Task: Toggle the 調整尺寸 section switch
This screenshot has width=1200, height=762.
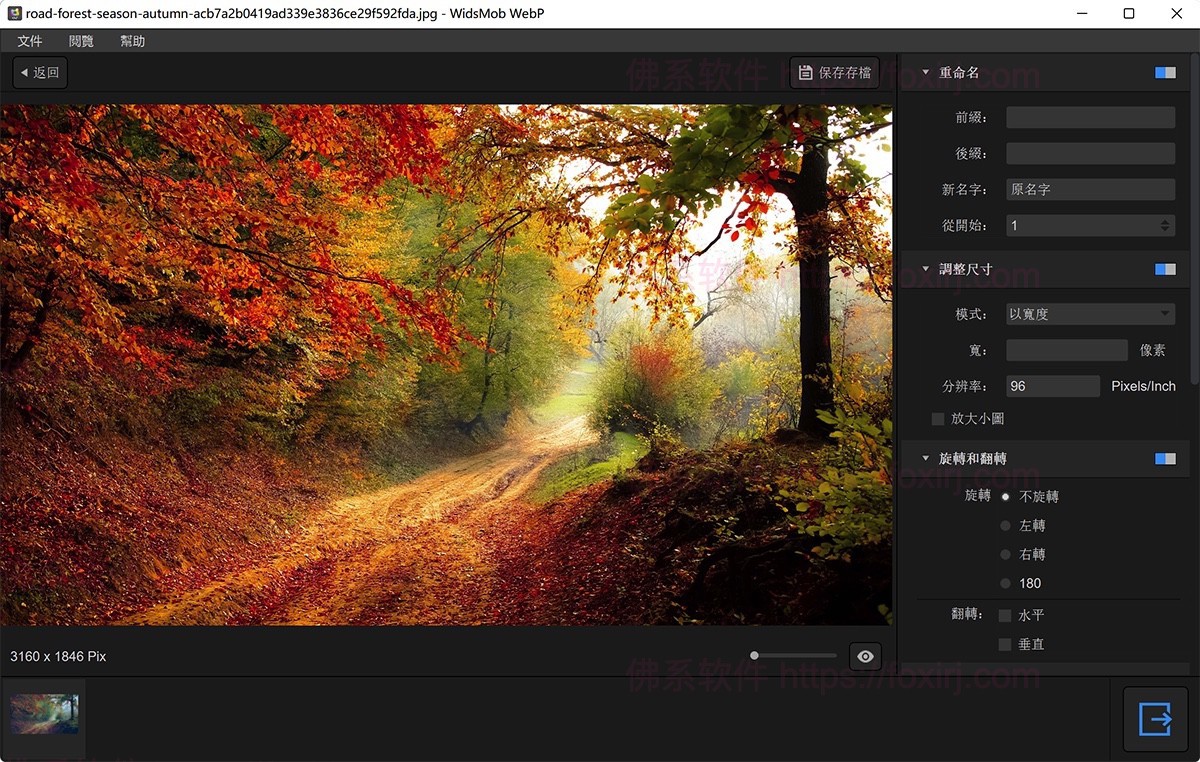Action: [x=1165, y=269]
